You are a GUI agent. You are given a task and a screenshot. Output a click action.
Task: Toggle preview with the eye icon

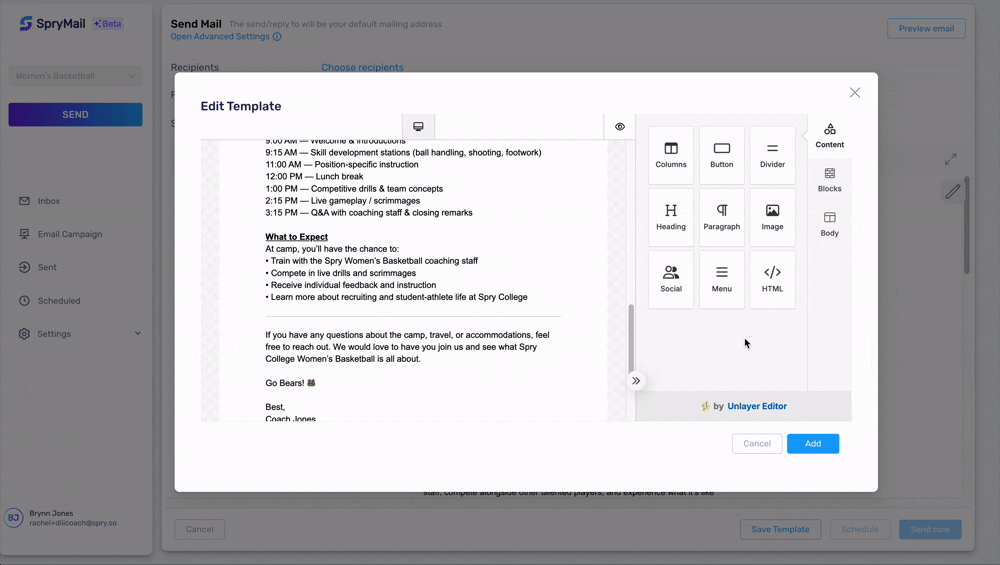click(620, 126)
